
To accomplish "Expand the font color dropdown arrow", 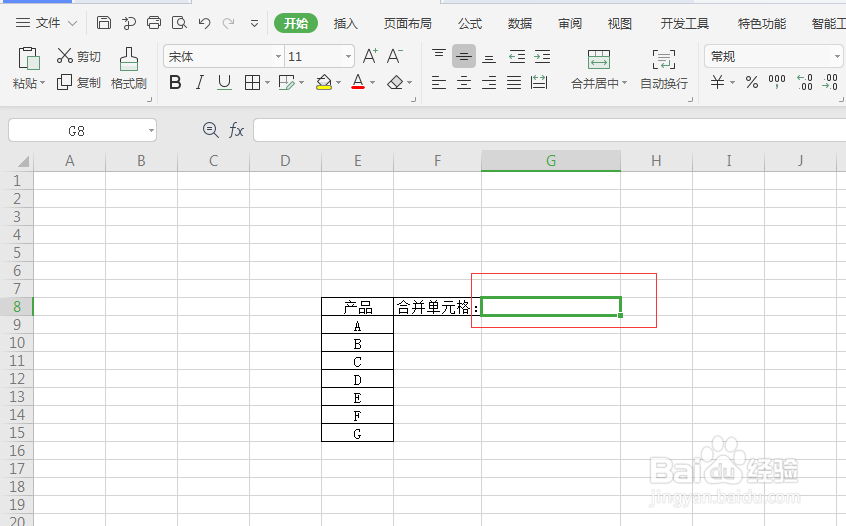I will click(372, 83).
